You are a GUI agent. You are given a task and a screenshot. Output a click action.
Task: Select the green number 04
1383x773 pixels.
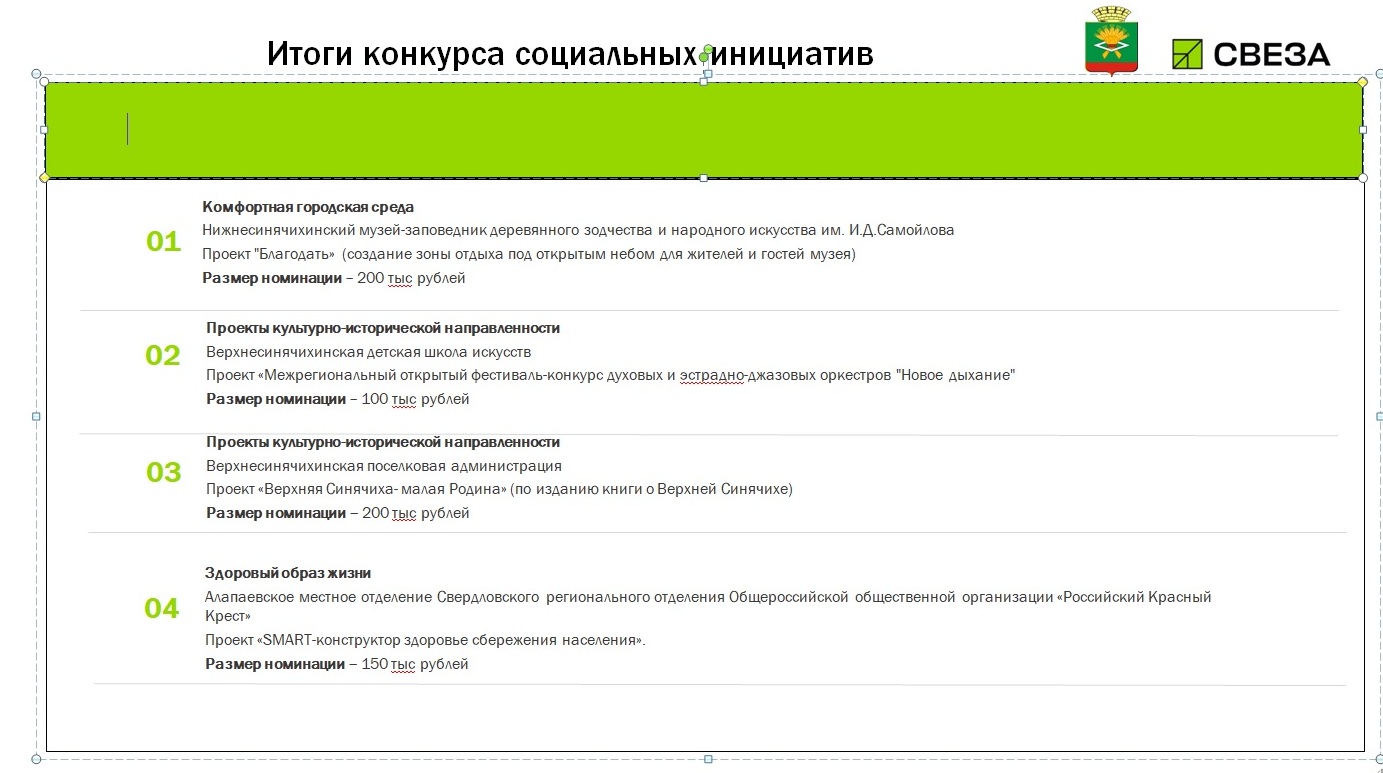click(x=162, y=609)
